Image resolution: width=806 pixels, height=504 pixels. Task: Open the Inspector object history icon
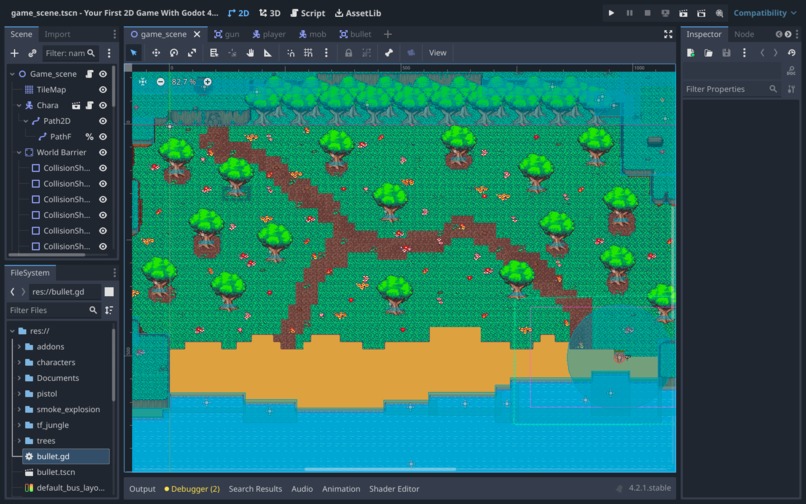792,52
